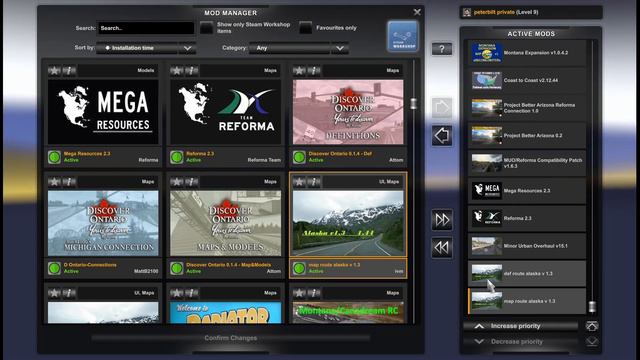Select def route alaska v 1.3 entry

pos(527,273)
